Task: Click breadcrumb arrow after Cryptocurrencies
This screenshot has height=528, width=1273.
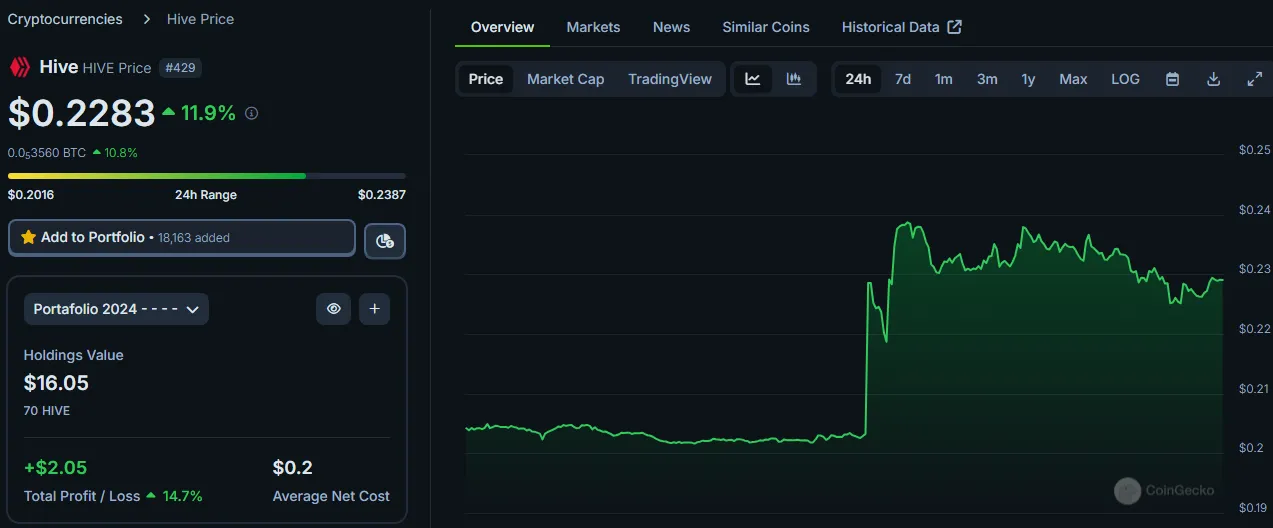Action: (147, 19)
